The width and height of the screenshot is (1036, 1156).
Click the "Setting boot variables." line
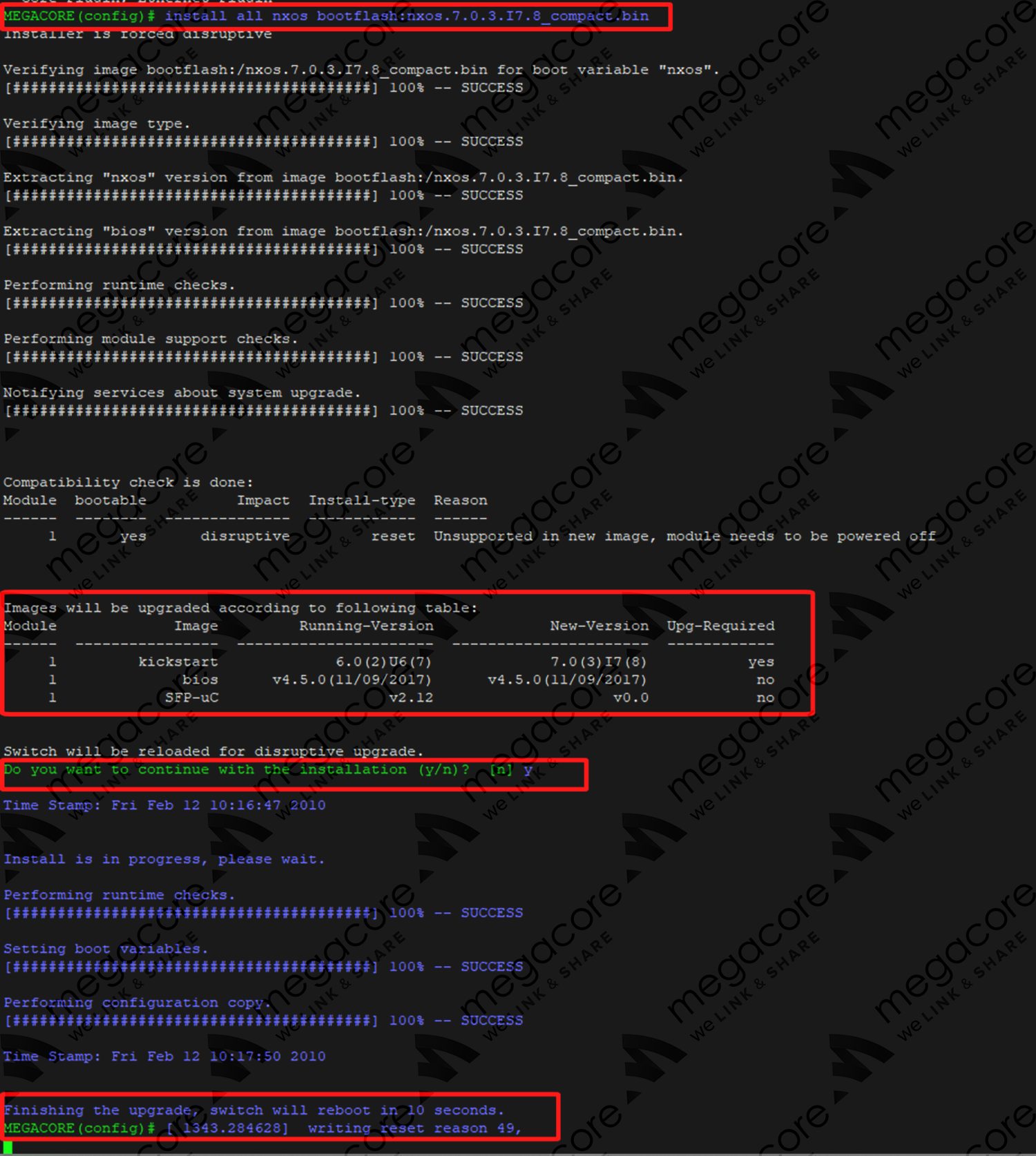tap(106, 950)
